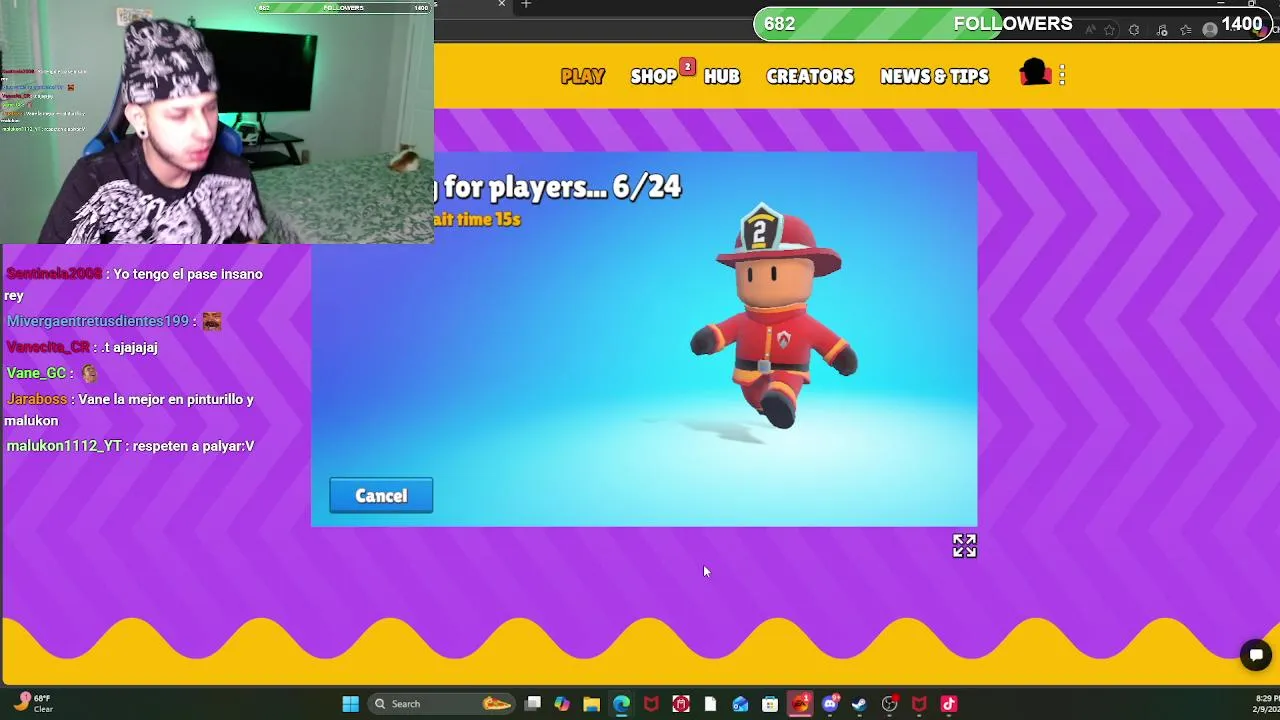Open a new browser tab with plus

click(x=526, y=4)
